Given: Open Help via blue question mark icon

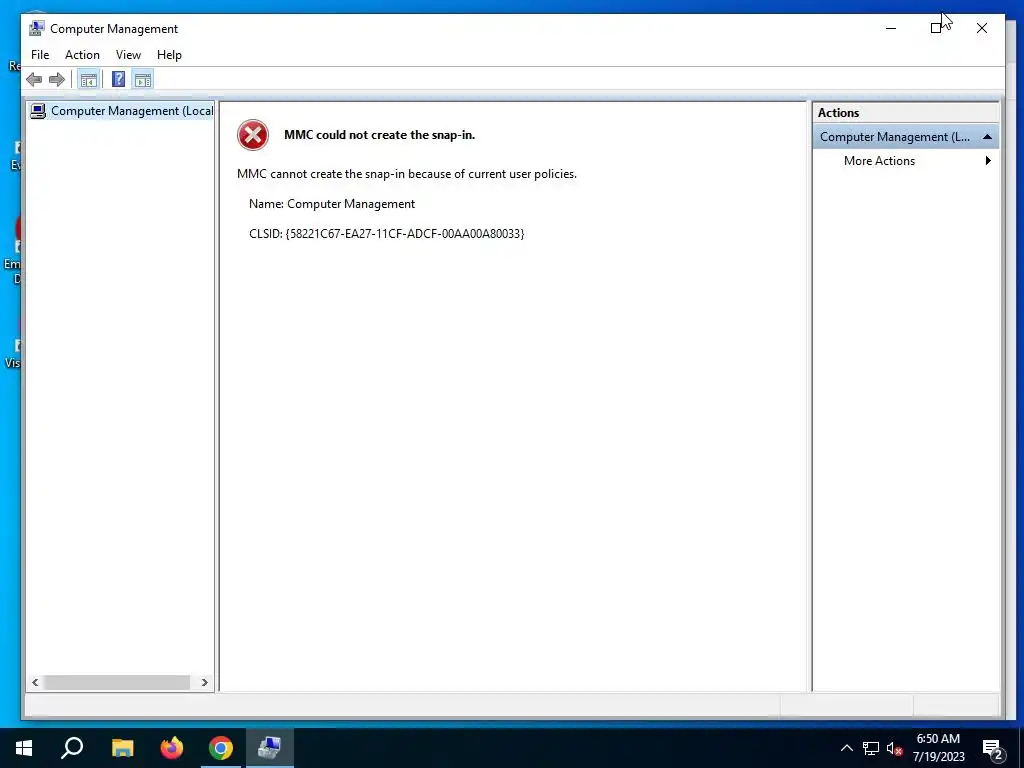Looking at the screenshot, I should tap(118, 80).
